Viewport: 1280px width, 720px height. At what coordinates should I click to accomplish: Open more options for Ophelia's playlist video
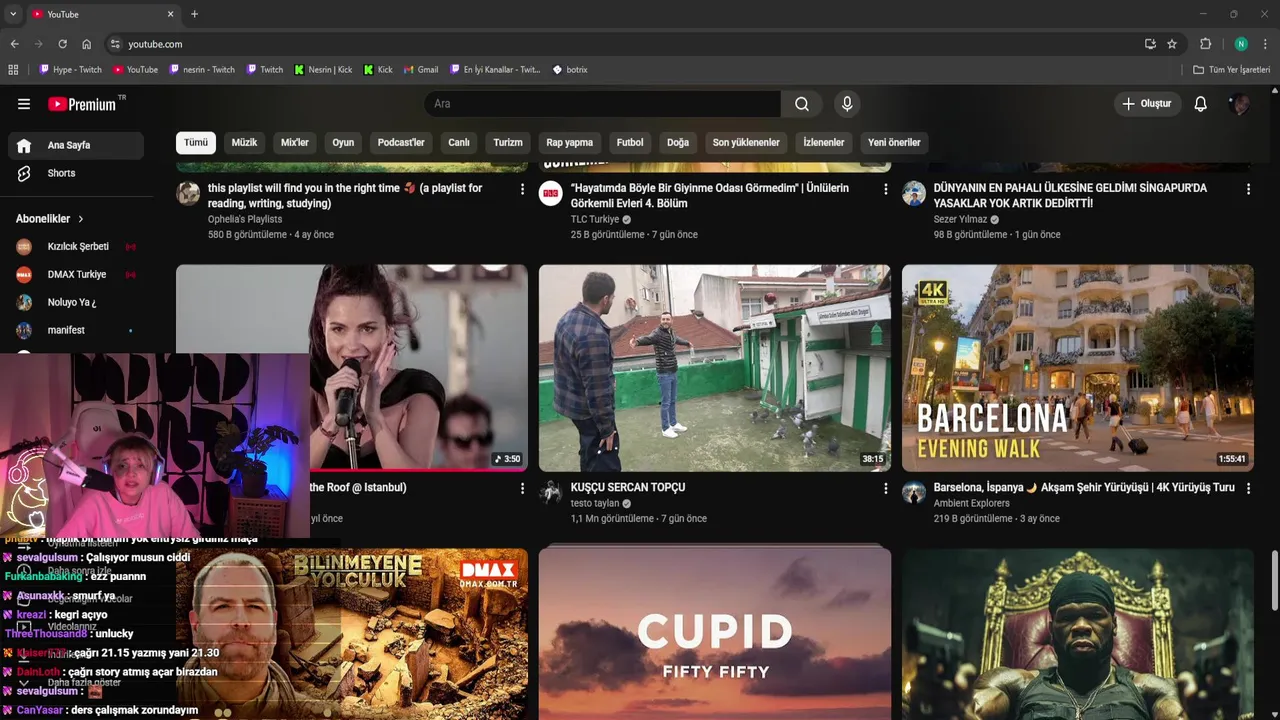click(x=522, y=189)
